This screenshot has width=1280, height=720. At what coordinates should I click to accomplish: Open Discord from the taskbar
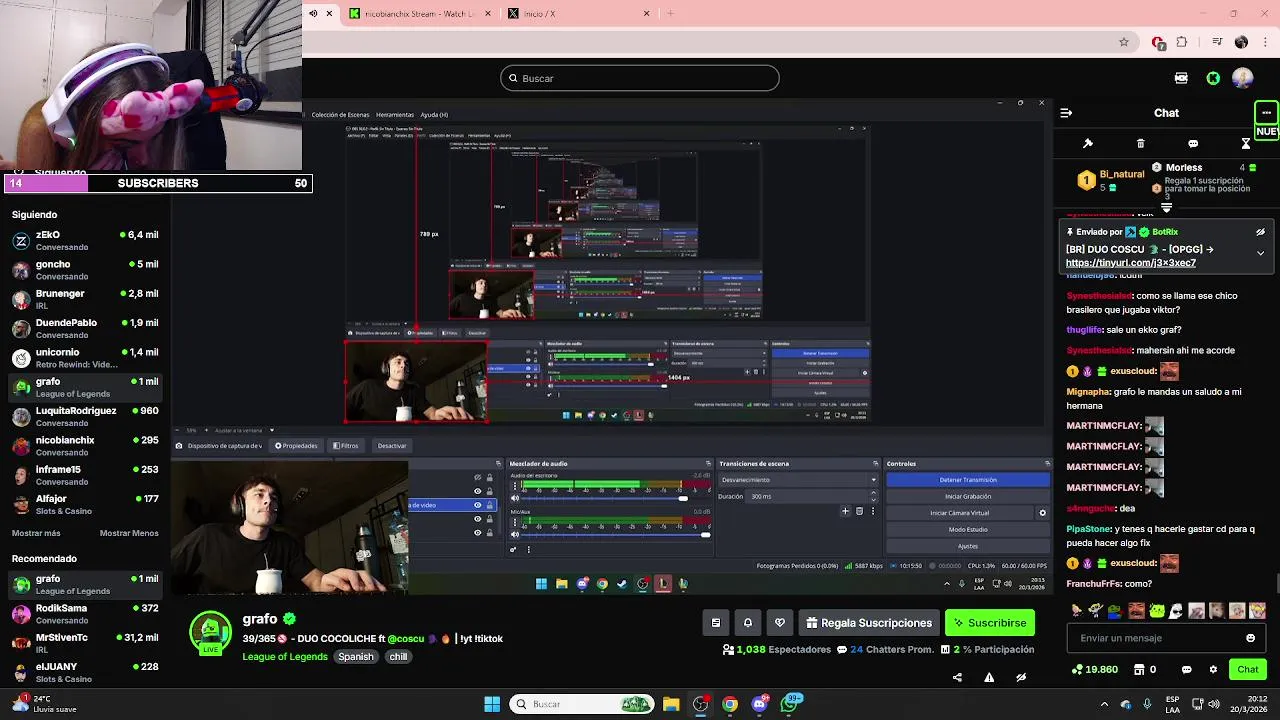[x=759, y=704]
